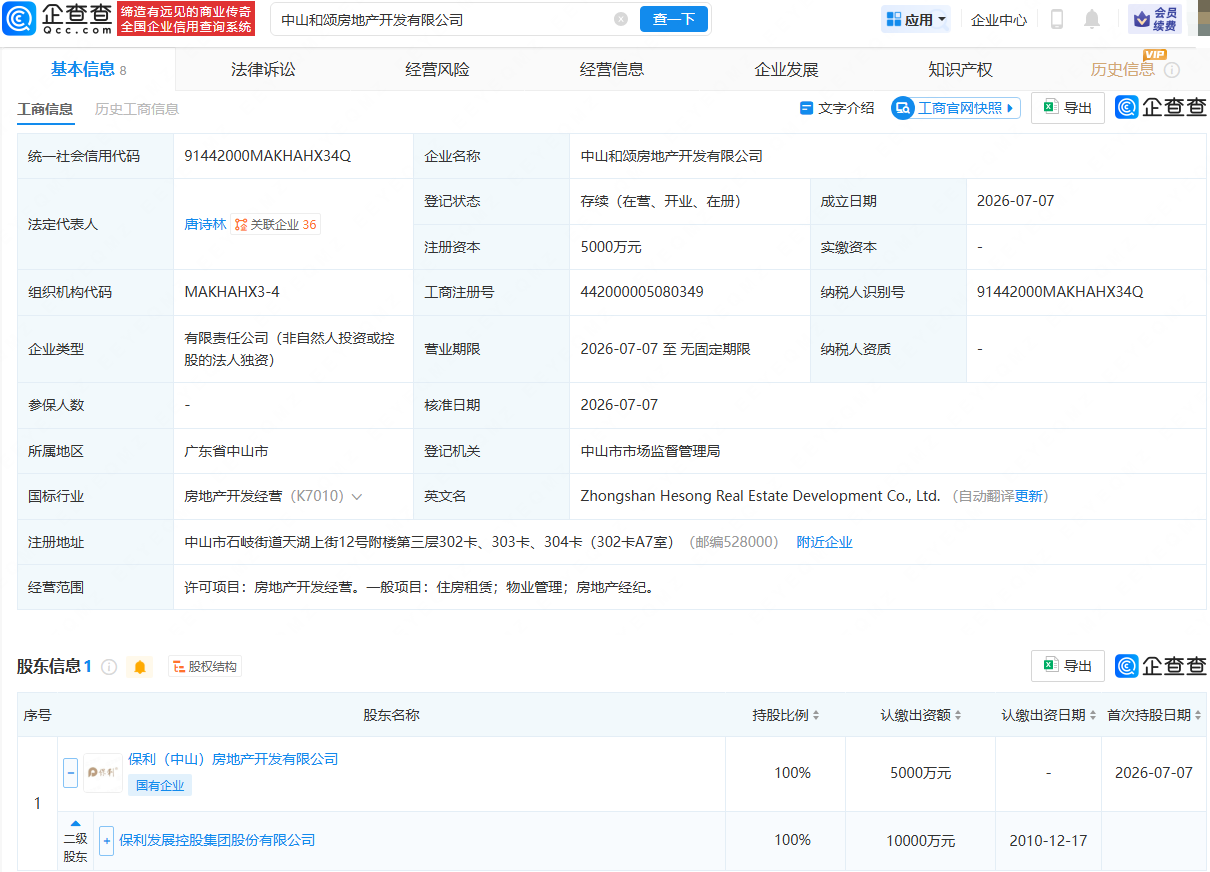Sort by 首次持股日期 column arrows
The width and height of the screenshot is (1210, 872).
(1197, 716)
